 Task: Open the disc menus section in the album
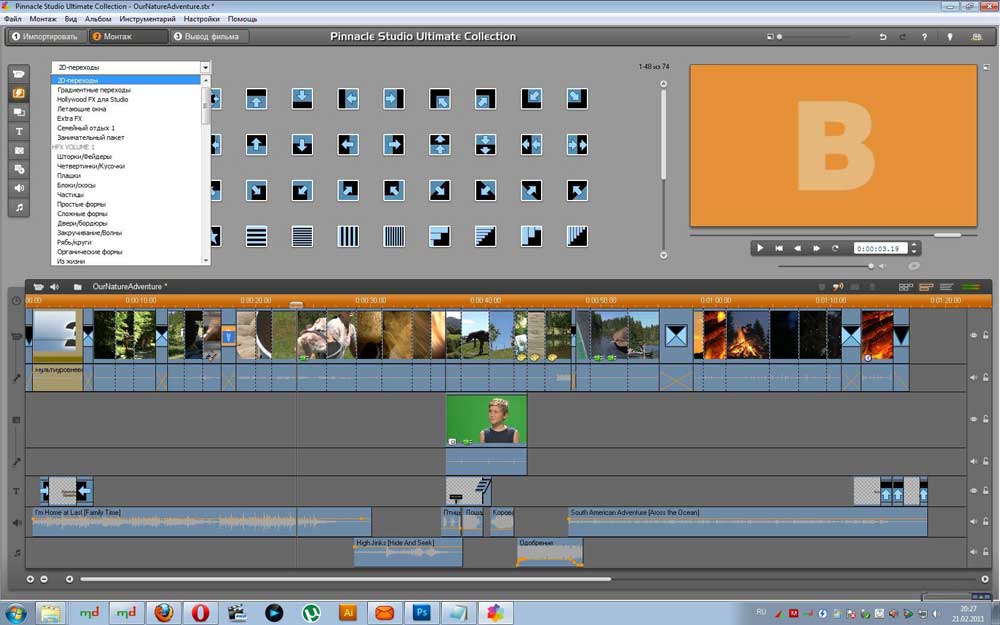tap(18, 169)
